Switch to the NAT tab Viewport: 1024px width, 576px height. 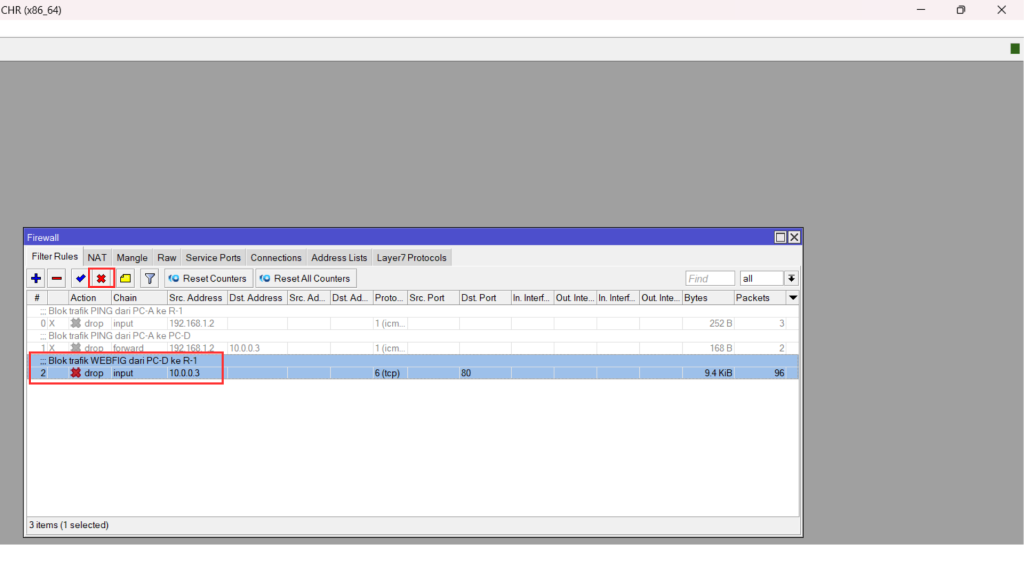97,258
